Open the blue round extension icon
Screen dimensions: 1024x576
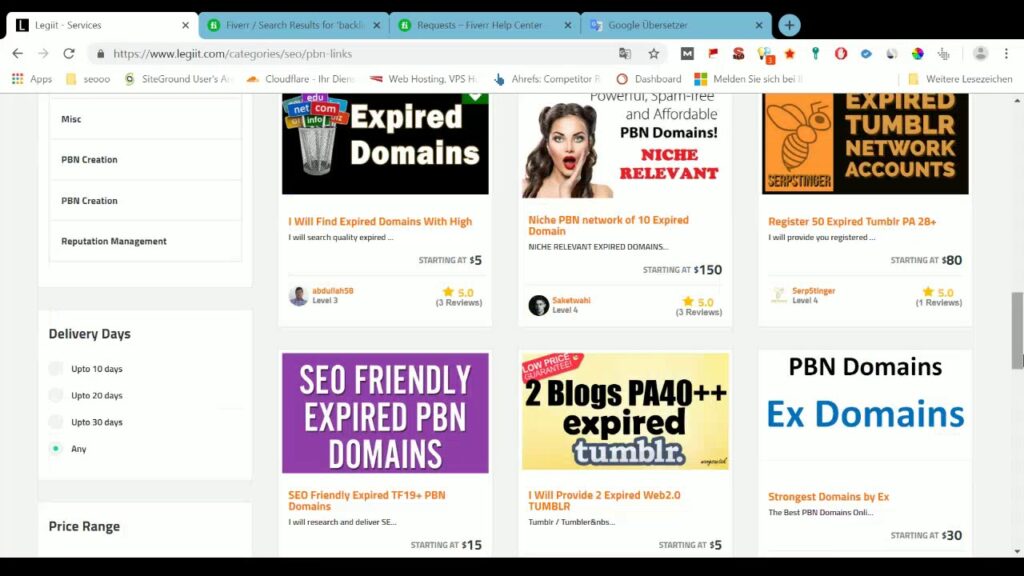[866, 54]
